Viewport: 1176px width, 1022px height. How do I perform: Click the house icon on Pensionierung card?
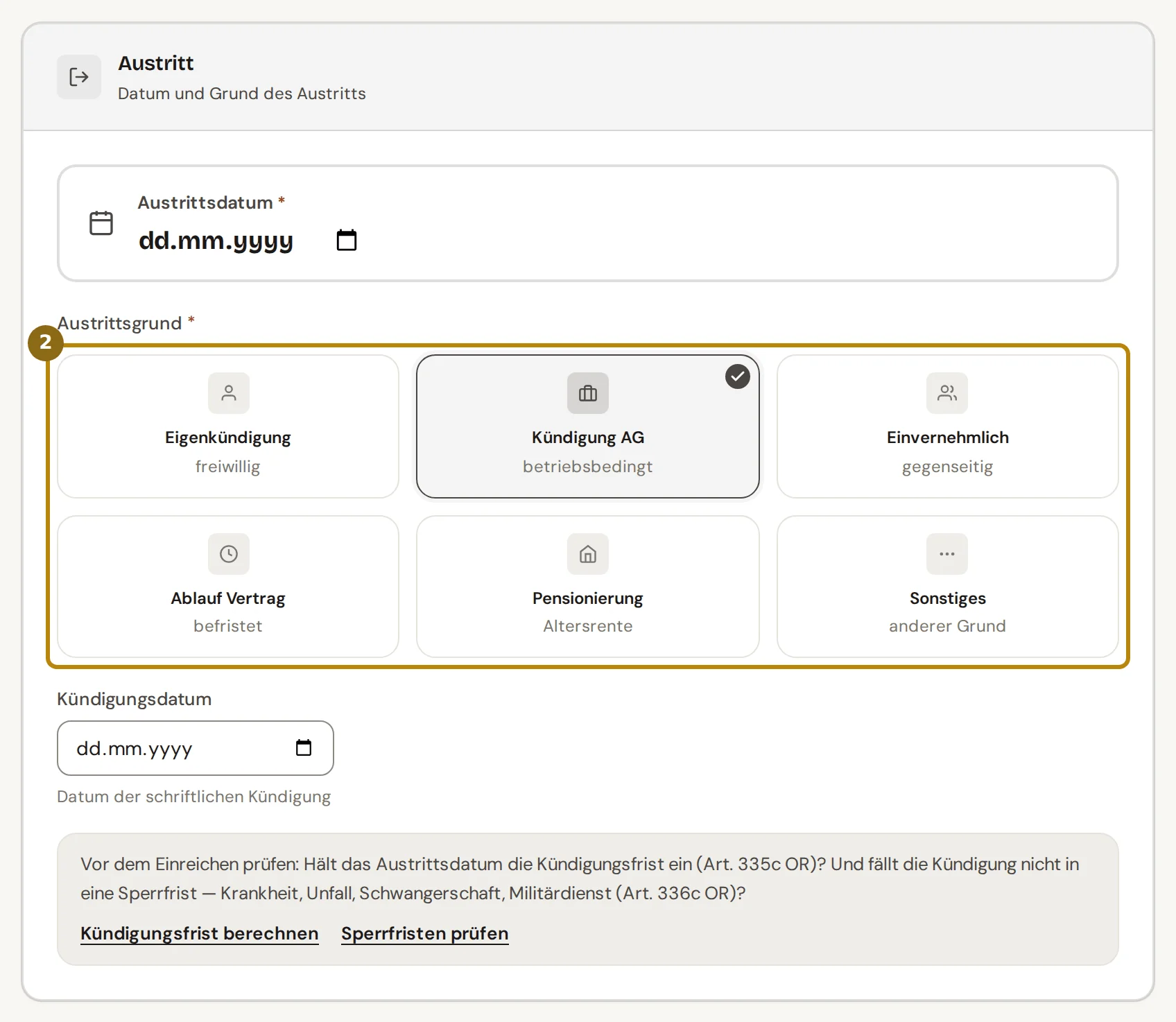(x=588, y=554)
